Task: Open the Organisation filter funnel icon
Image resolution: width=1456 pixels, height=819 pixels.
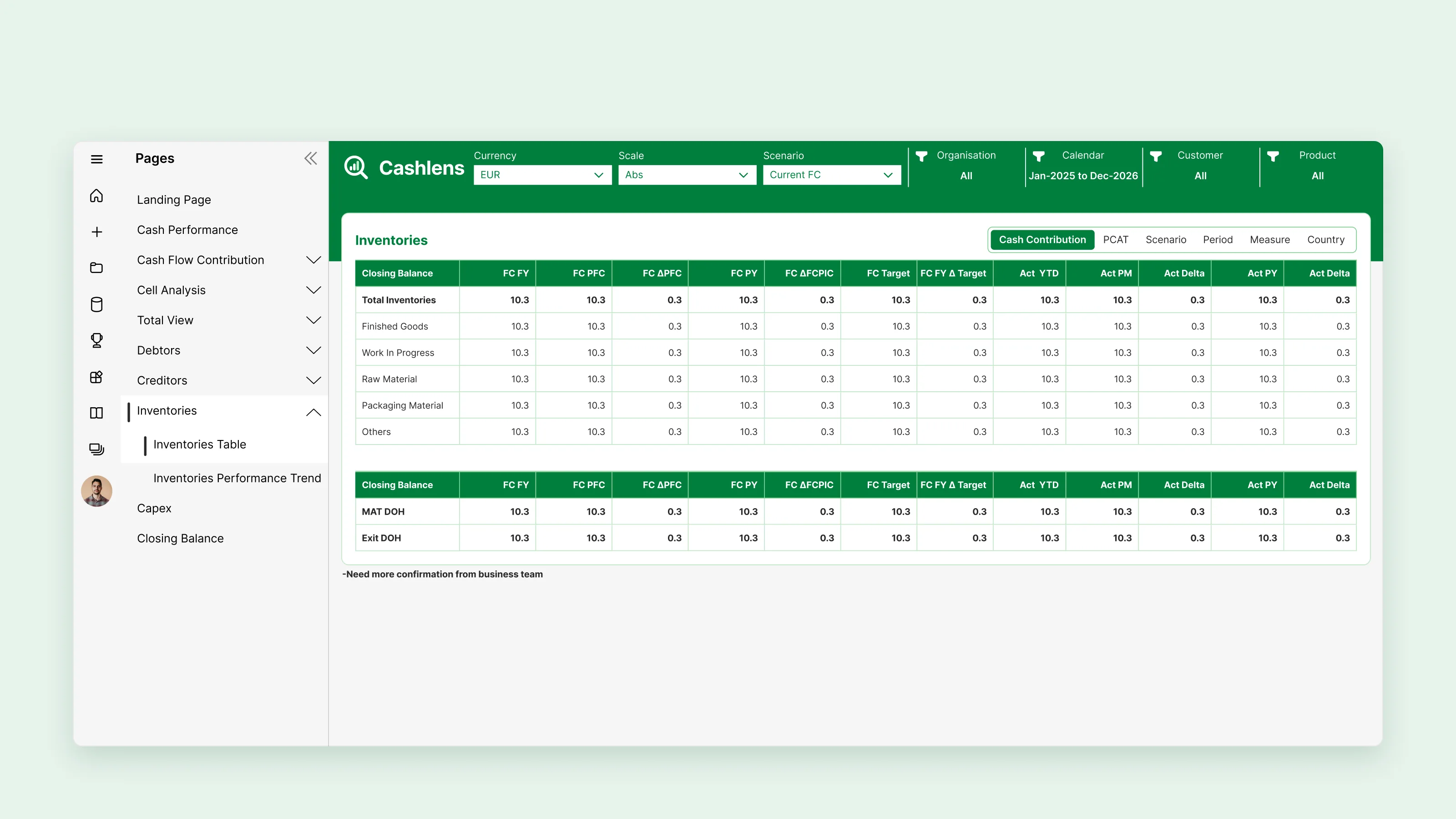Action: (921, 157)
